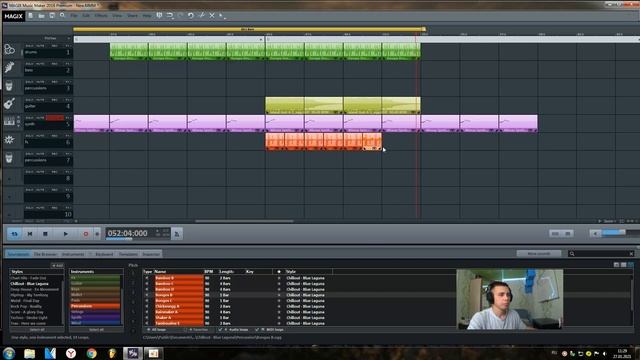The width and height of the screenshot is (640, 360).
Task: Open FL Studio from taskbar
Action: tap(112, 353)
